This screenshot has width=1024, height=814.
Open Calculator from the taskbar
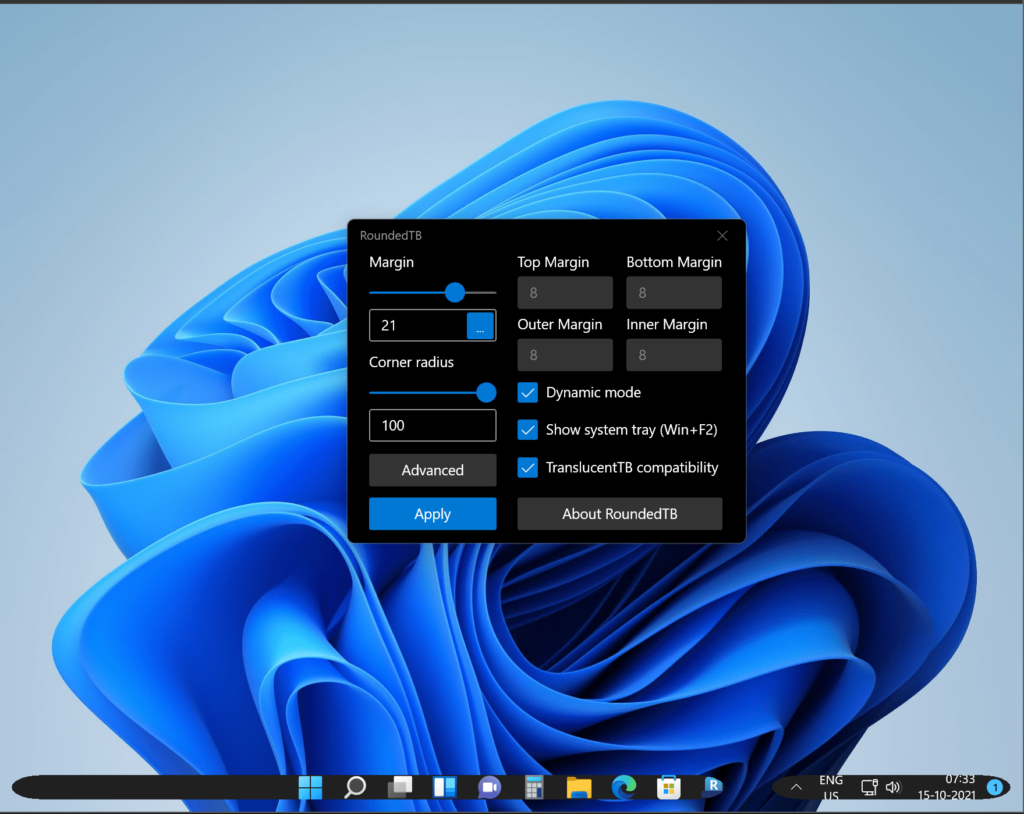[x=534, y=787]
